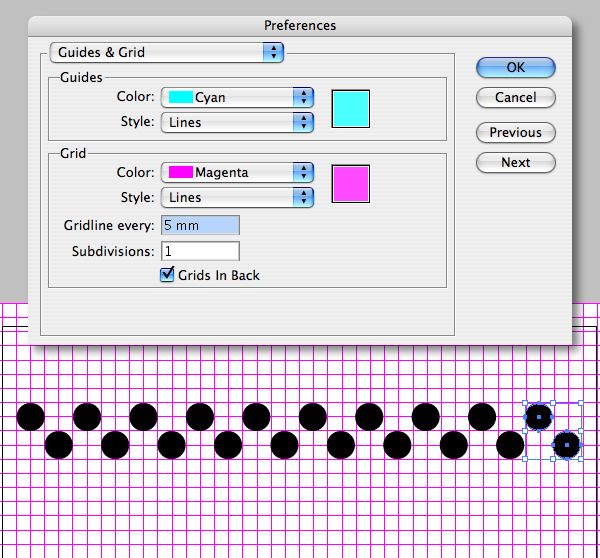
Task: Go to Next preferences pane
Action: [x=515, y=162]
